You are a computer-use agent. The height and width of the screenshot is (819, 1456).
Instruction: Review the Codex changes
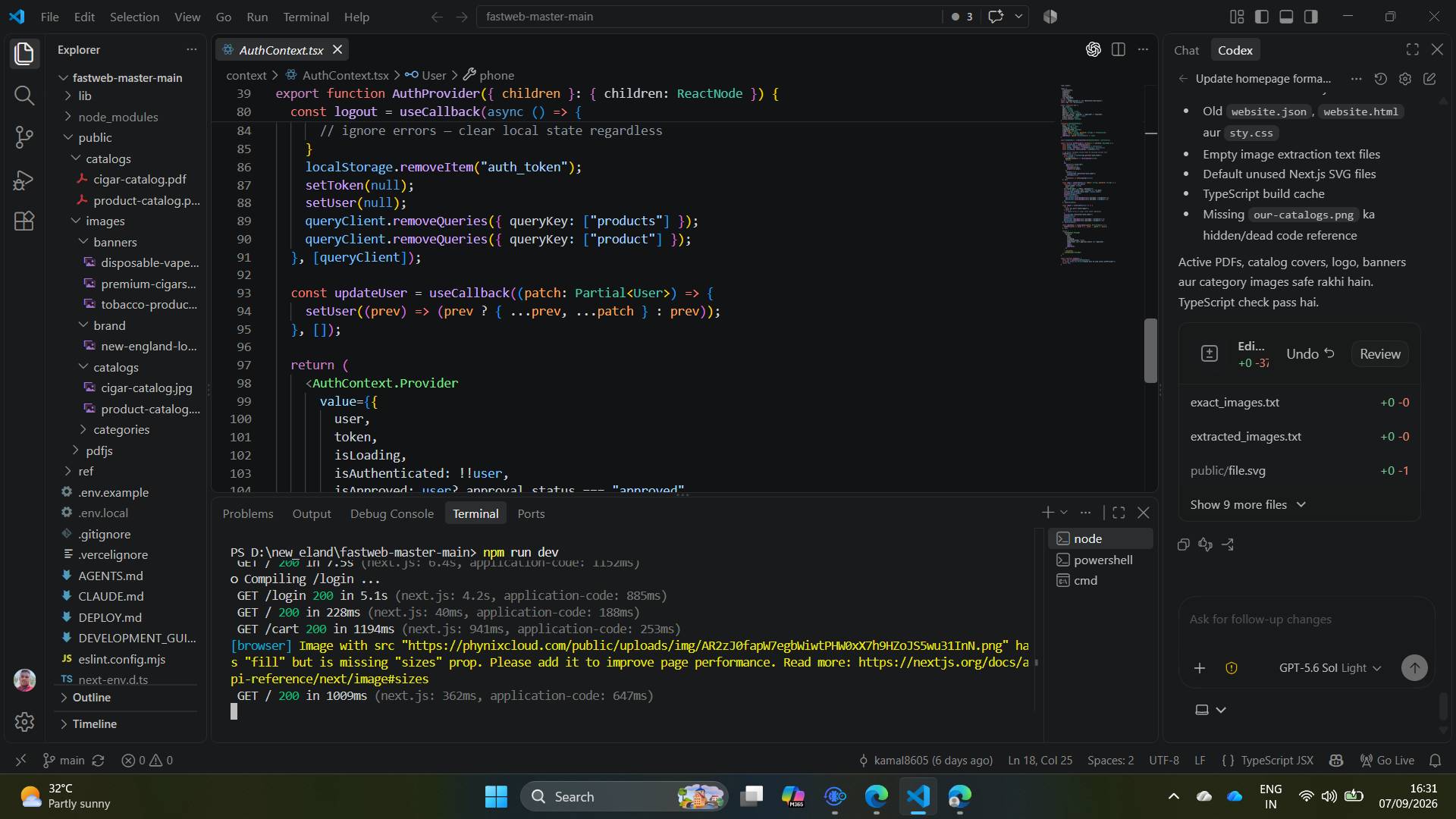(x=1379, y=354)
